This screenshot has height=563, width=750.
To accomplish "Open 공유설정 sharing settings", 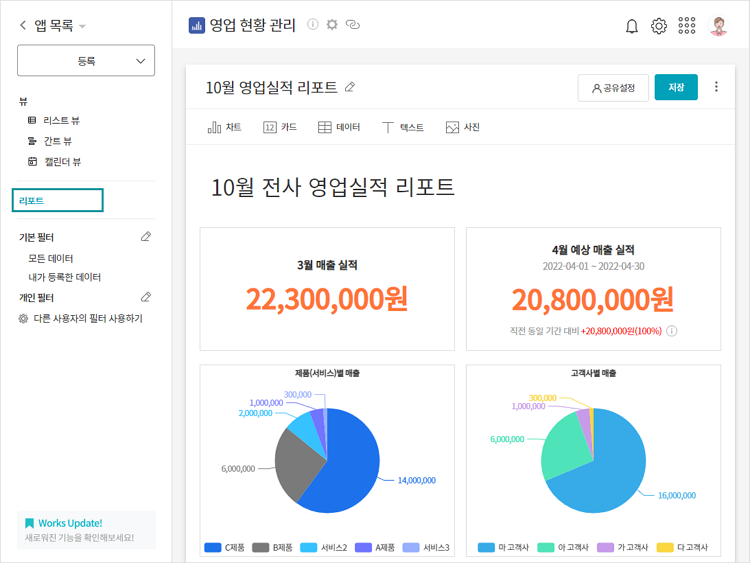I will 613,88.
